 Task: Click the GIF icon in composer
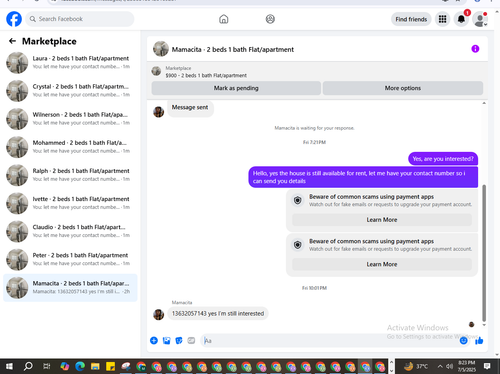tap(191, 340)
